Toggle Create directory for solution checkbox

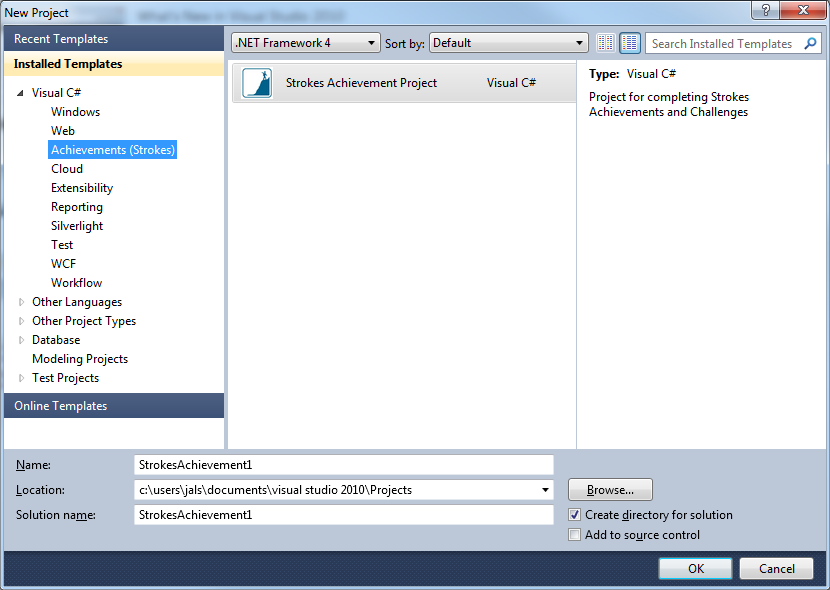coord(574,514)
